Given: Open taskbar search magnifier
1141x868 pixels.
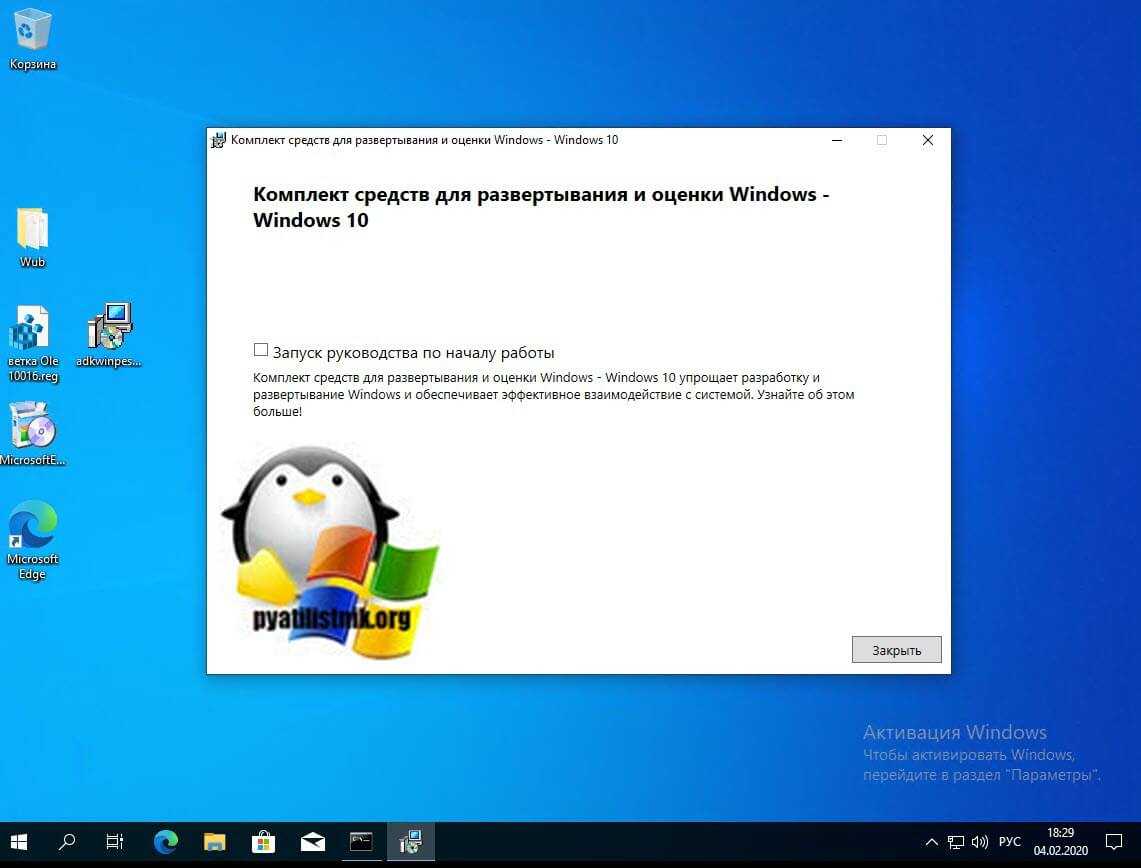Looking at the screenshot, I should pyautogui.click(x=67, y=842).
